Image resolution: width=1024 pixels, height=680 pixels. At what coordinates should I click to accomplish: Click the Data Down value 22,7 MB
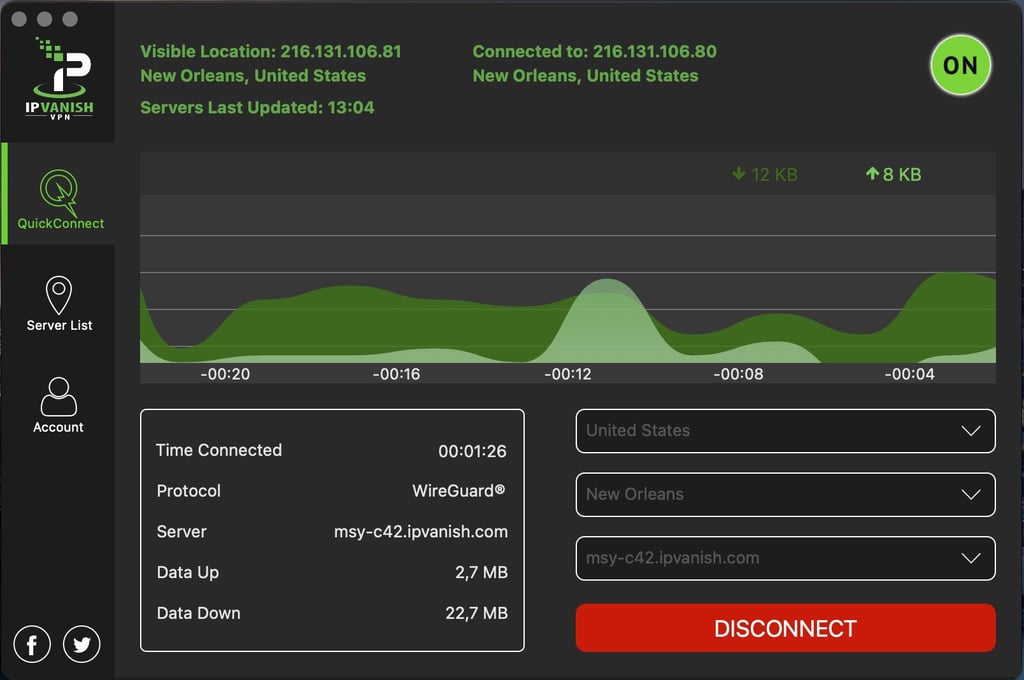point(476,613)
